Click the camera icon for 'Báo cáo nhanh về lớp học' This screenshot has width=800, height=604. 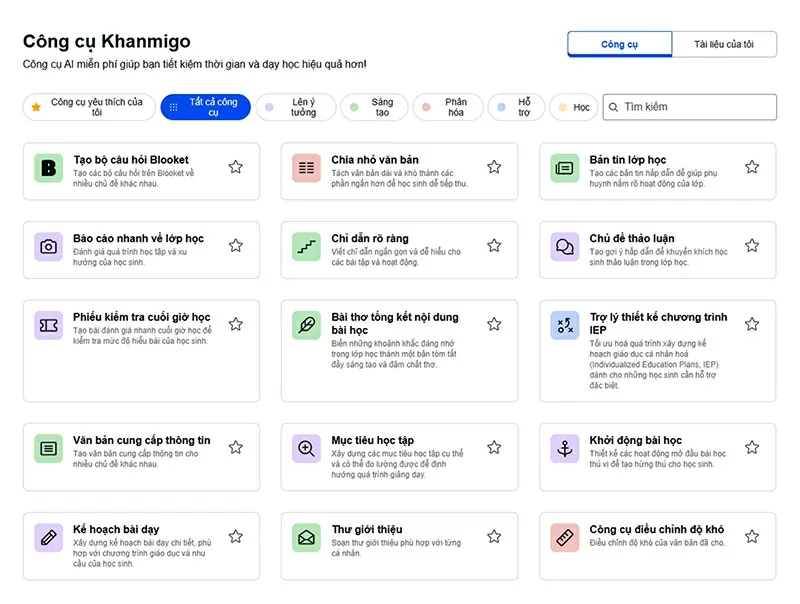[x=47, y=246]
